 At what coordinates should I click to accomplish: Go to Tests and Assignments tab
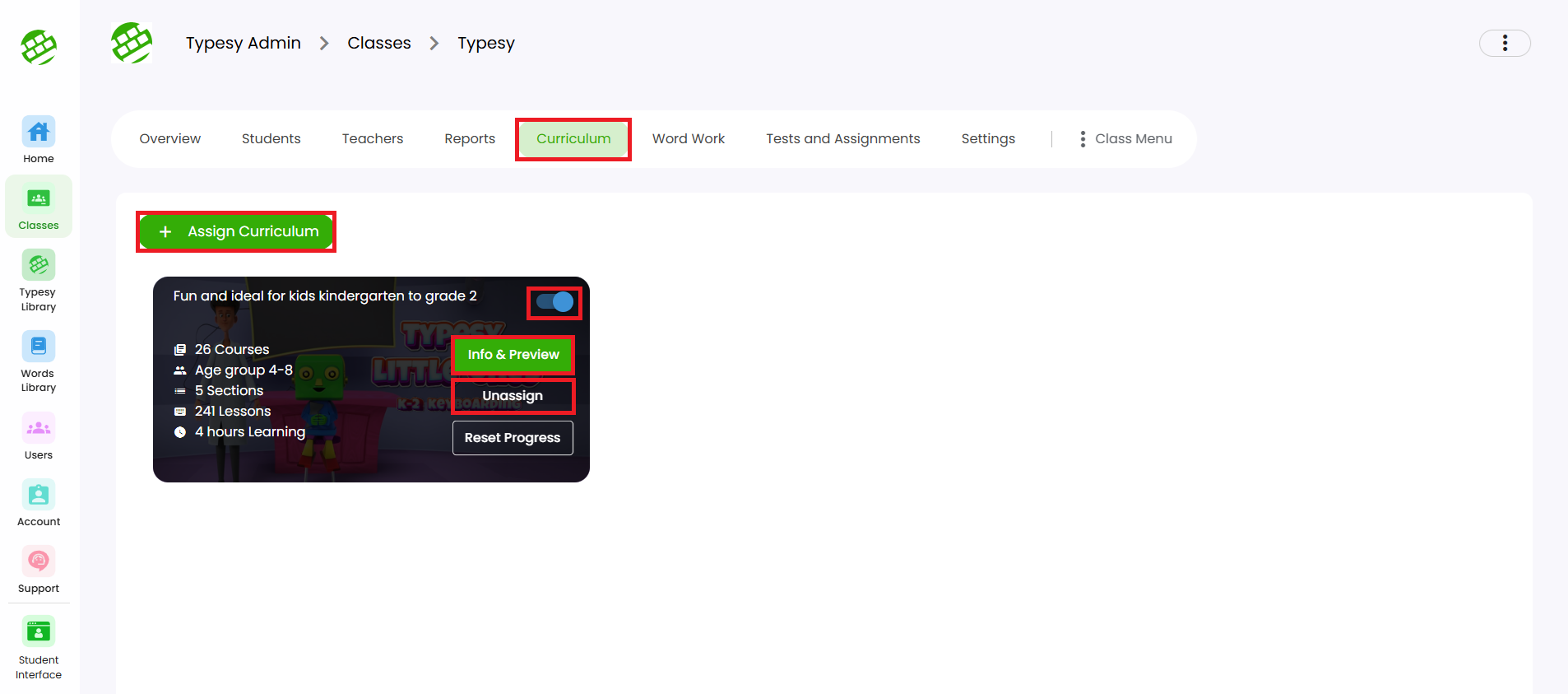pyautogui.click(x=842, y=139)
